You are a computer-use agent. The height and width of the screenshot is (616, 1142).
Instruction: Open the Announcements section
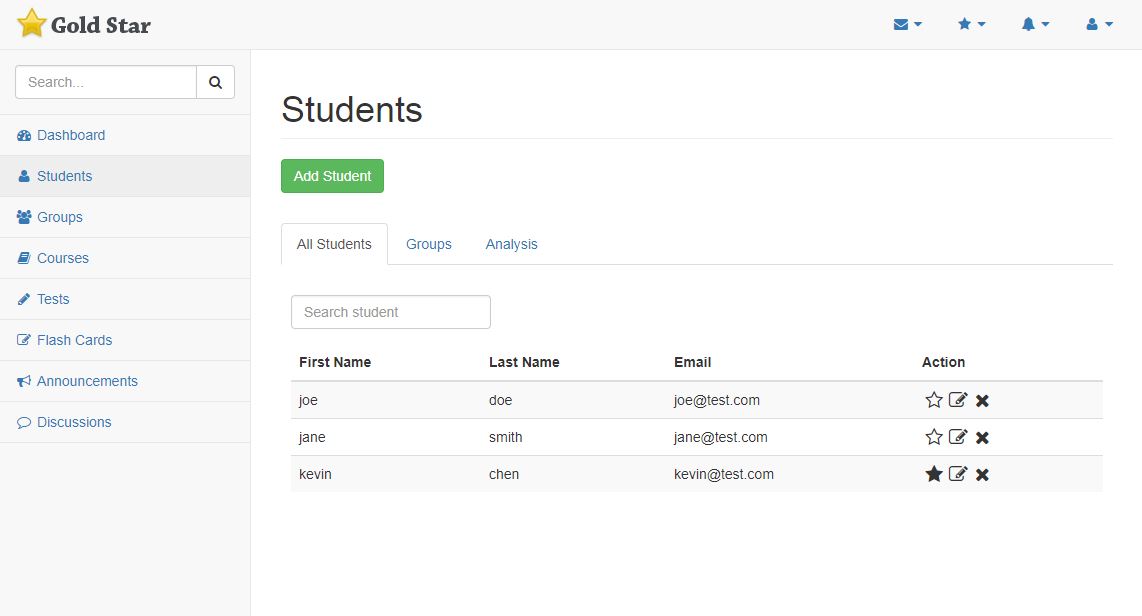[87, 381]
